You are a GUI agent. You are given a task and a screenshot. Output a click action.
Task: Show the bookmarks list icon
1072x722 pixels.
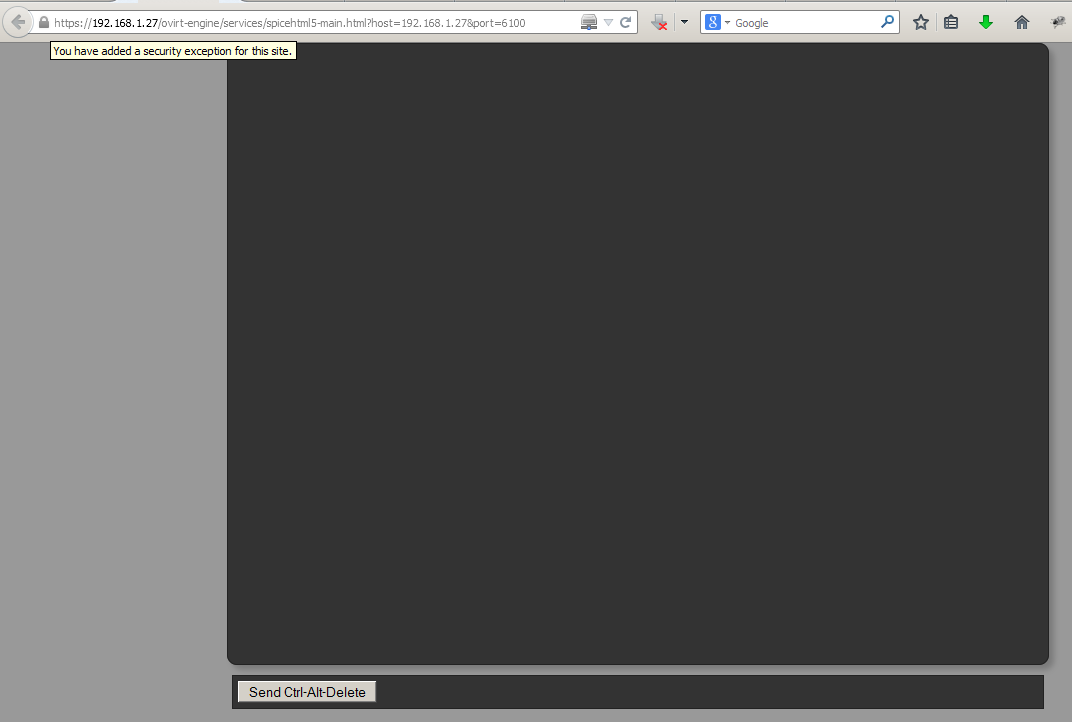(x=952, y=22)
